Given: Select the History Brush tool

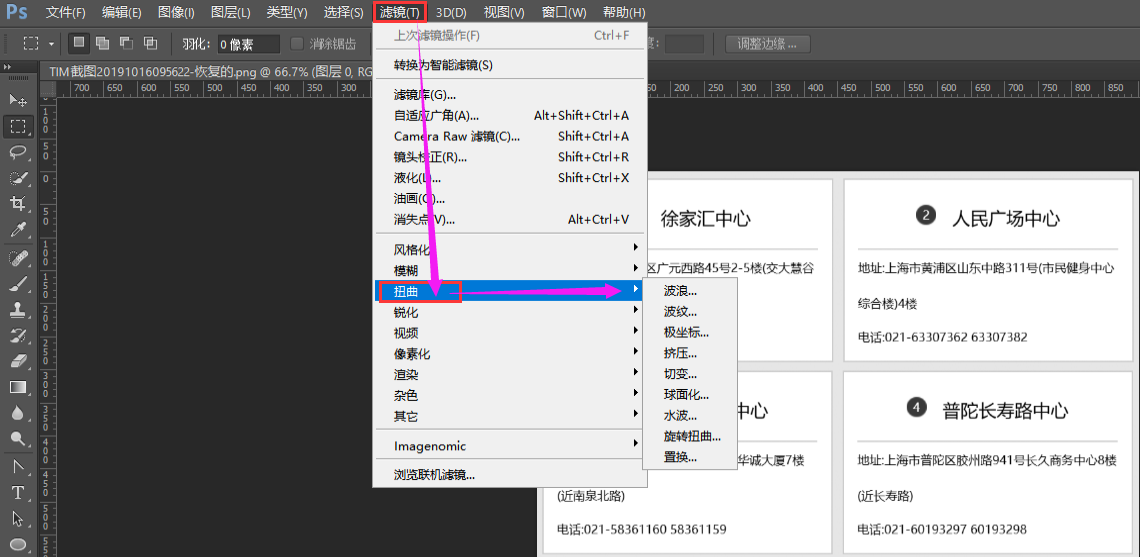Looking at the screenshot, I should coord(18,336).
